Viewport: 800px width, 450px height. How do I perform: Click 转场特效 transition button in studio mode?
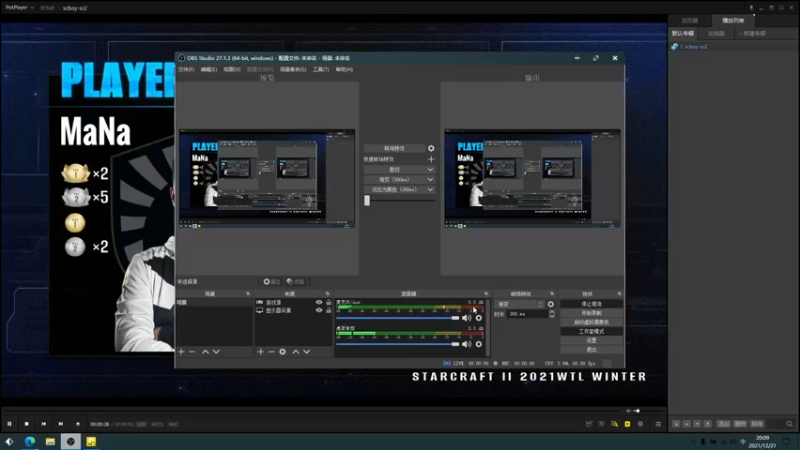point(394,148)
